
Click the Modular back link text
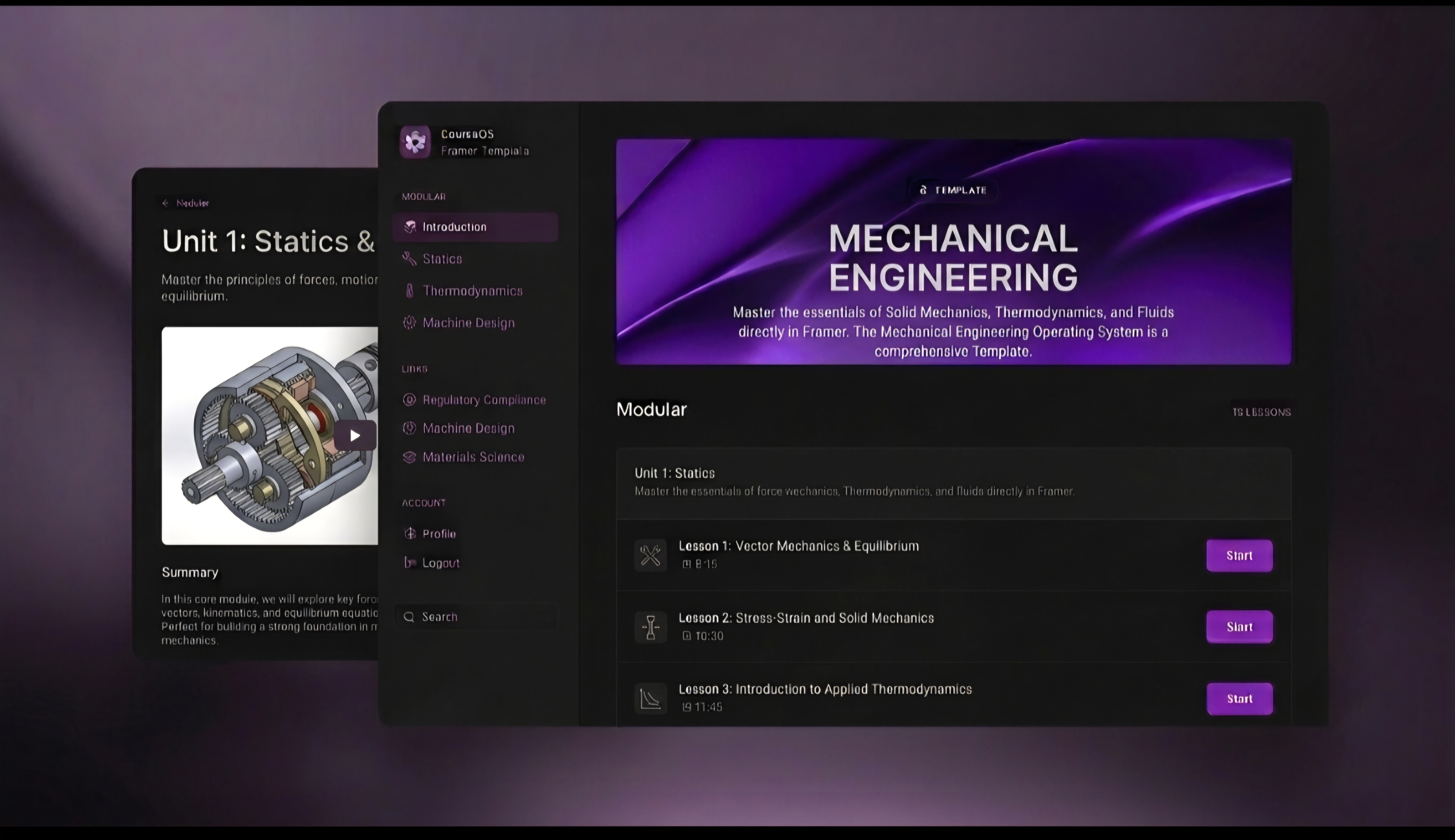[193, 203]
